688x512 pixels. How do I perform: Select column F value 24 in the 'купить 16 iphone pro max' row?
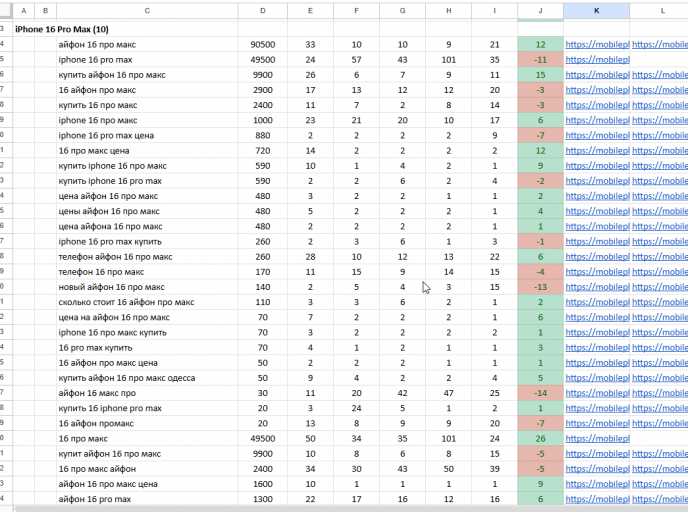[356, 408]
